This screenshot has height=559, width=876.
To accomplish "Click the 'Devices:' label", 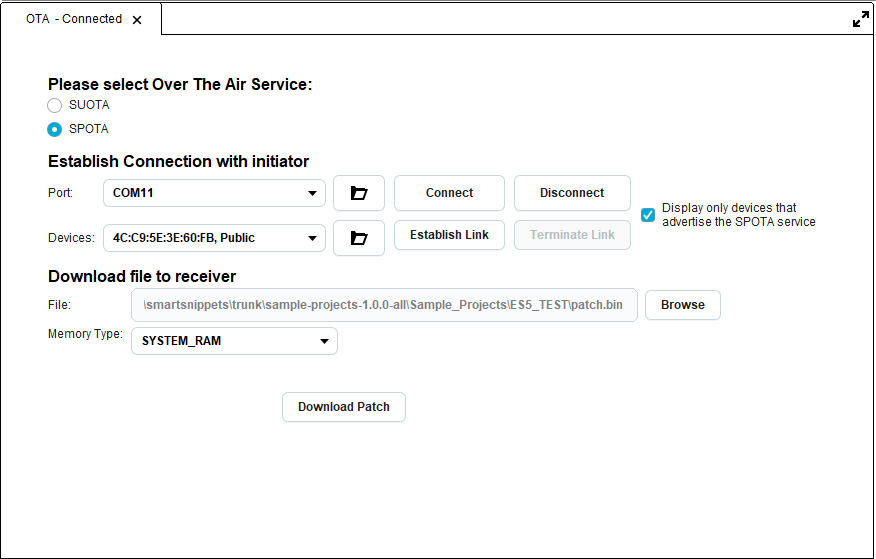I will [x=71, y=238].
